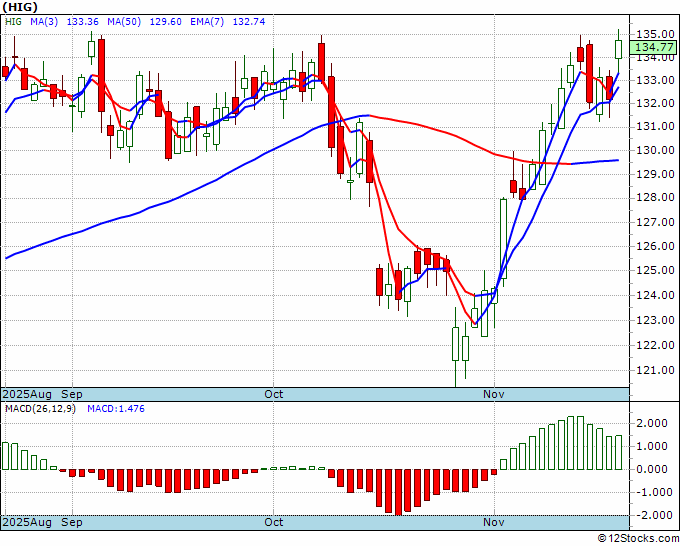This screenshot has width=680, height=546.
Task: Click the 135.00 price axis label
Action: coord(655,34)
